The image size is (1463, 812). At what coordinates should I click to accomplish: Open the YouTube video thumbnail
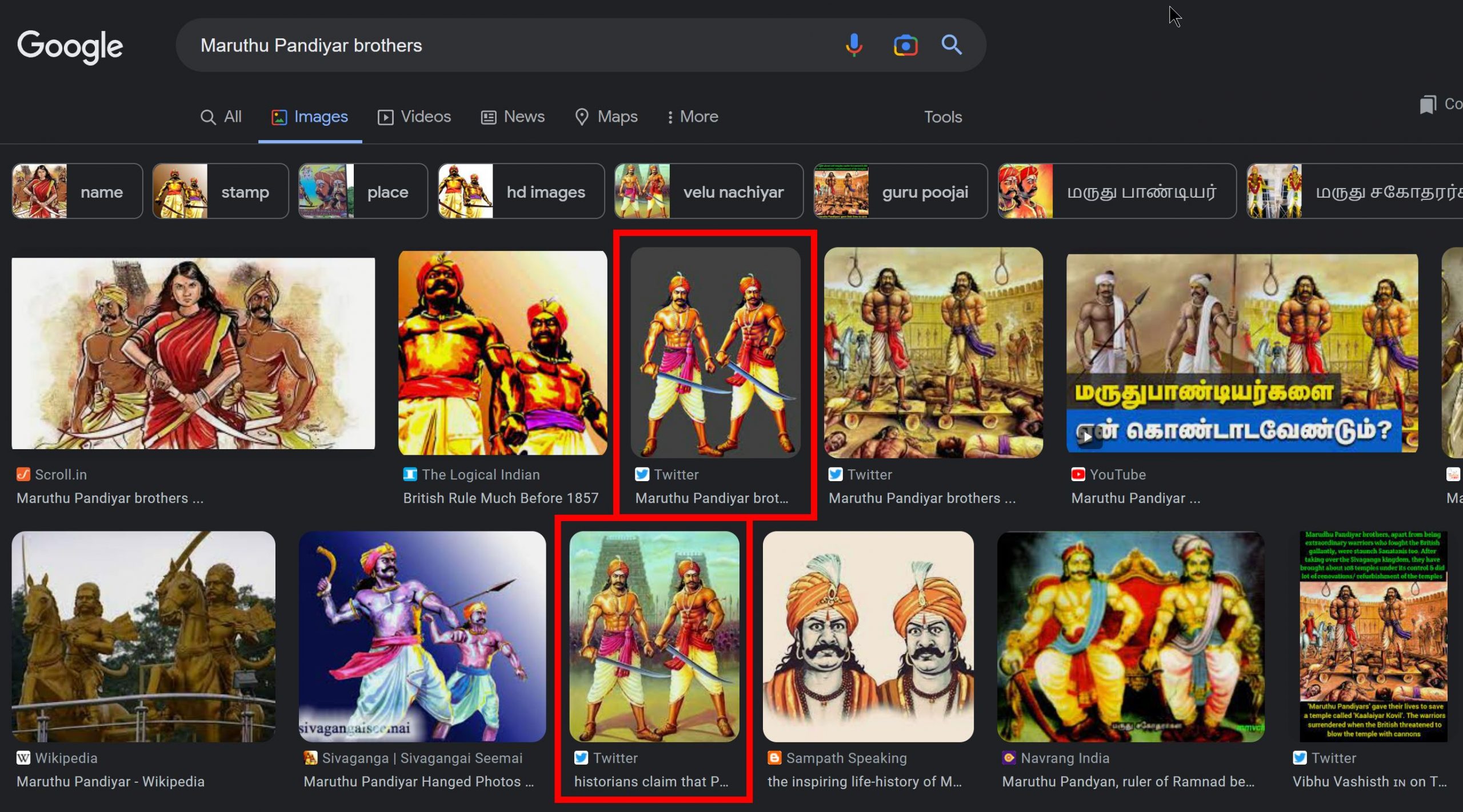(x=1242, y=353)
